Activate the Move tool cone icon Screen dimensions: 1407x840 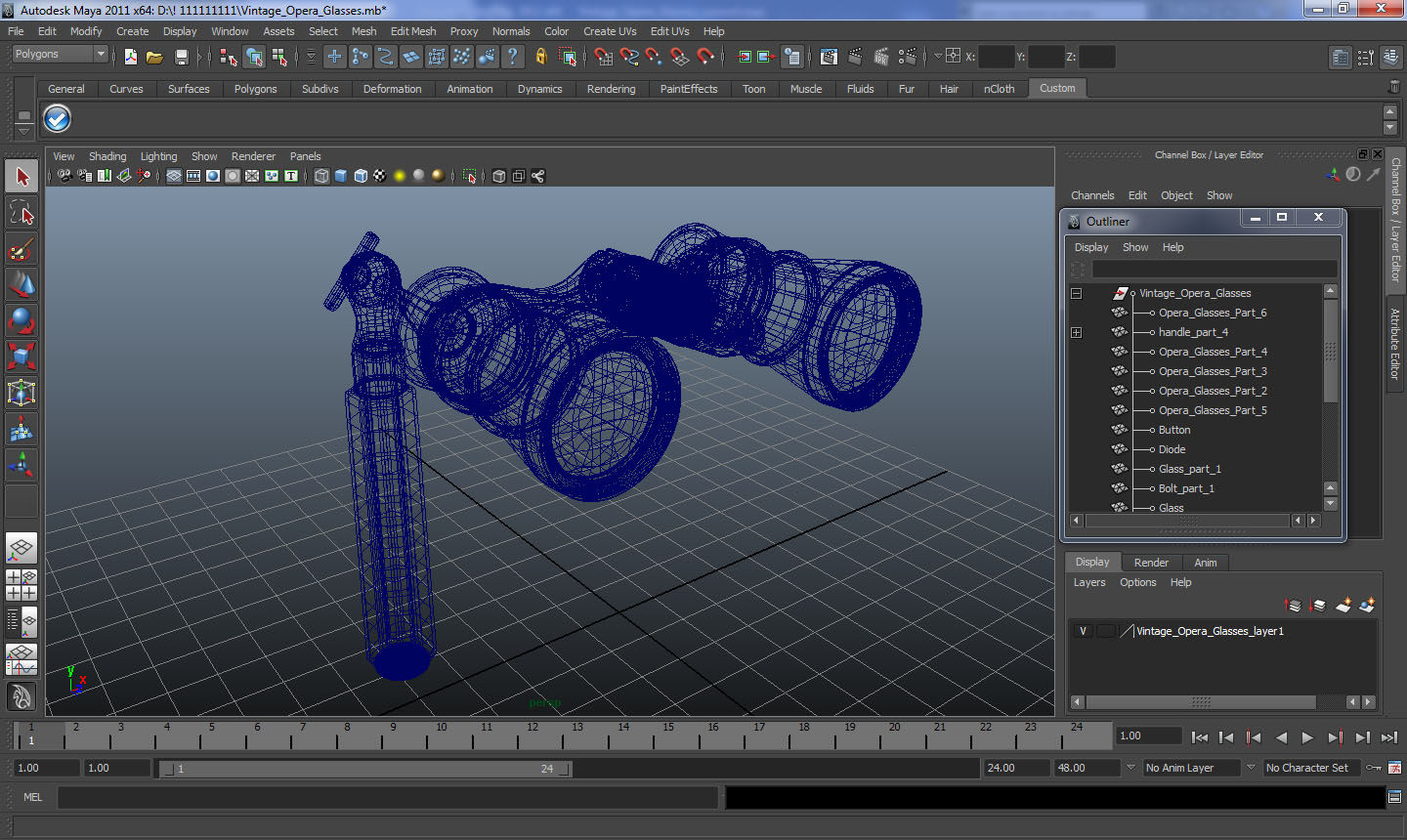[21, 285]
